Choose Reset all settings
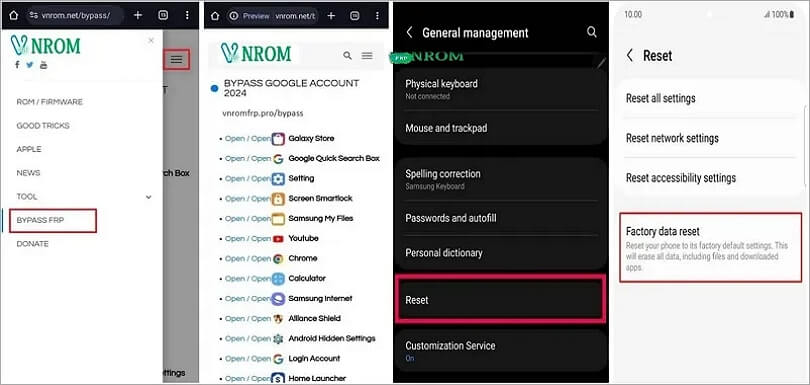The image size is (810, 385). coord(711,98)
